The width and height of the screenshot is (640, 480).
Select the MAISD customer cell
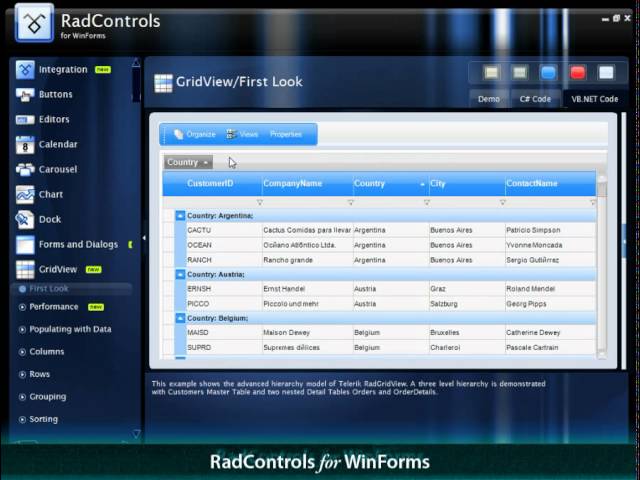(224, 333)
